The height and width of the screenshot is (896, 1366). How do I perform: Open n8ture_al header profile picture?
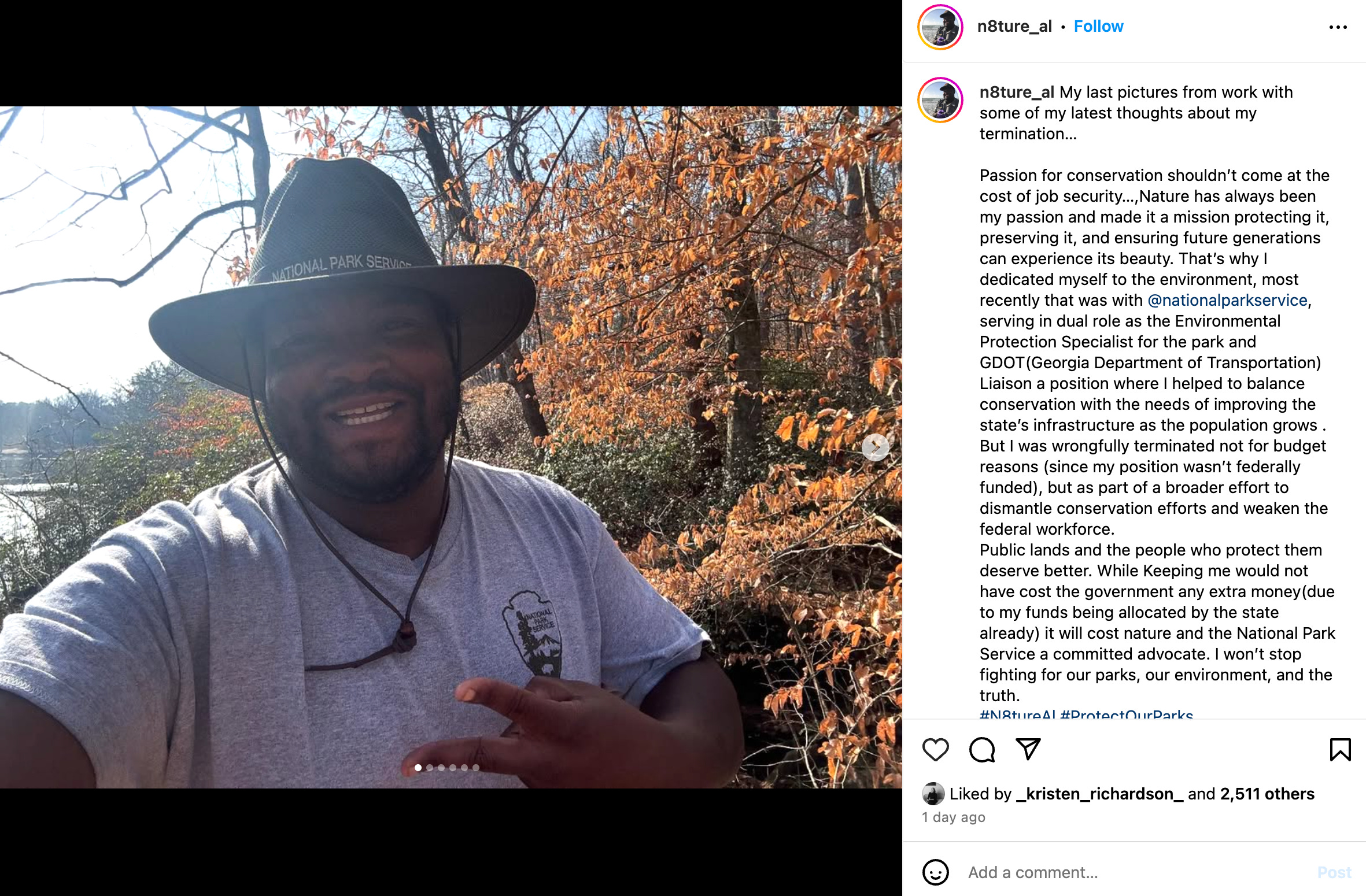pyautogui.click(x=940, y=27)
